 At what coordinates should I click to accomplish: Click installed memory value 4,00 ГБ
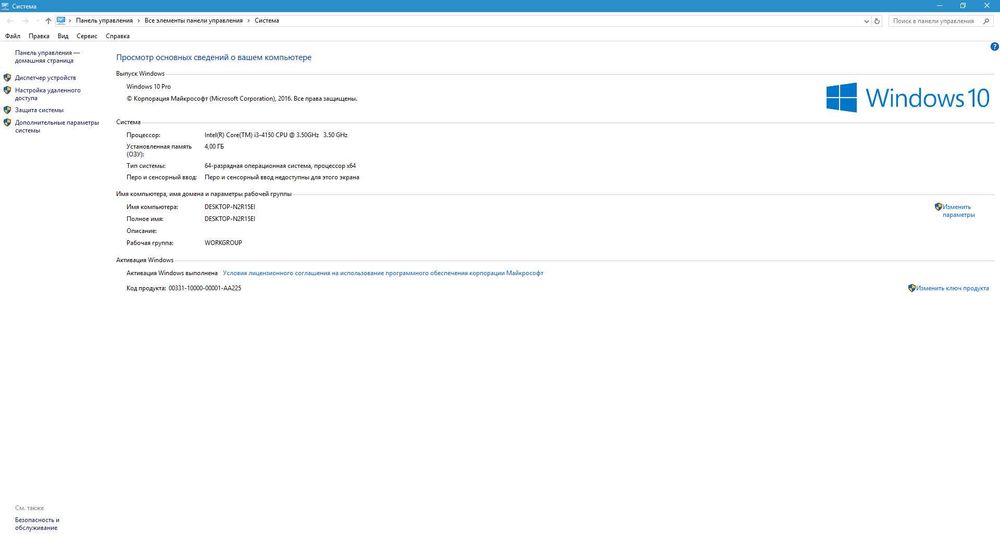[214, 147]
